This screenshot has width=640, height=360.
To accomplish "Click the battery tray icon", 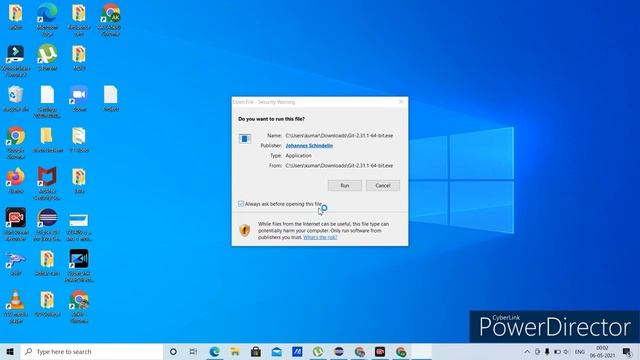I will pyautogui.click(x=557, y=351).
